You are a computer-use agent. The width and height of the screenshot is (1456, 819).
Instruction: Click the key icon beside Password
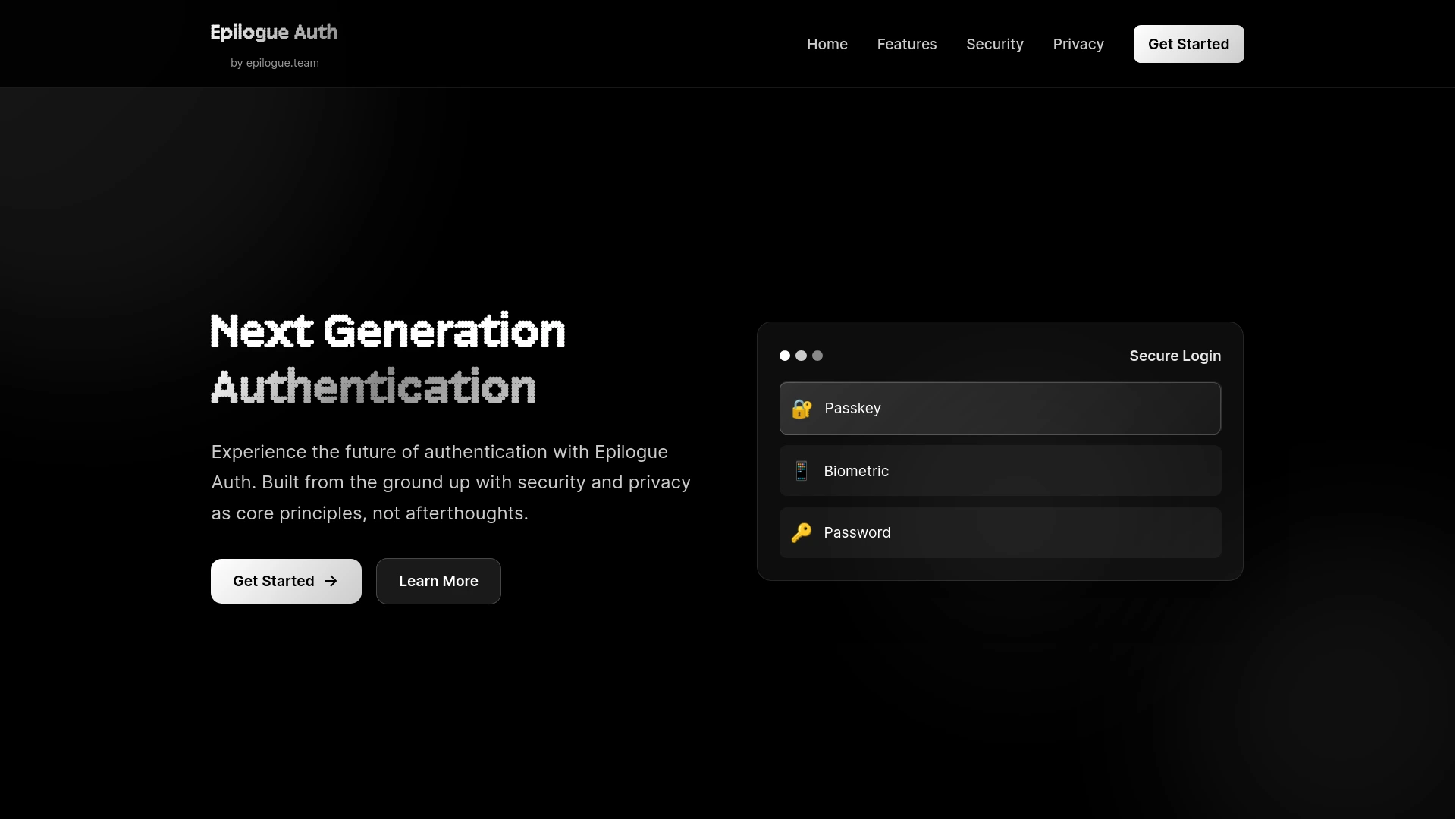[802, 532]
